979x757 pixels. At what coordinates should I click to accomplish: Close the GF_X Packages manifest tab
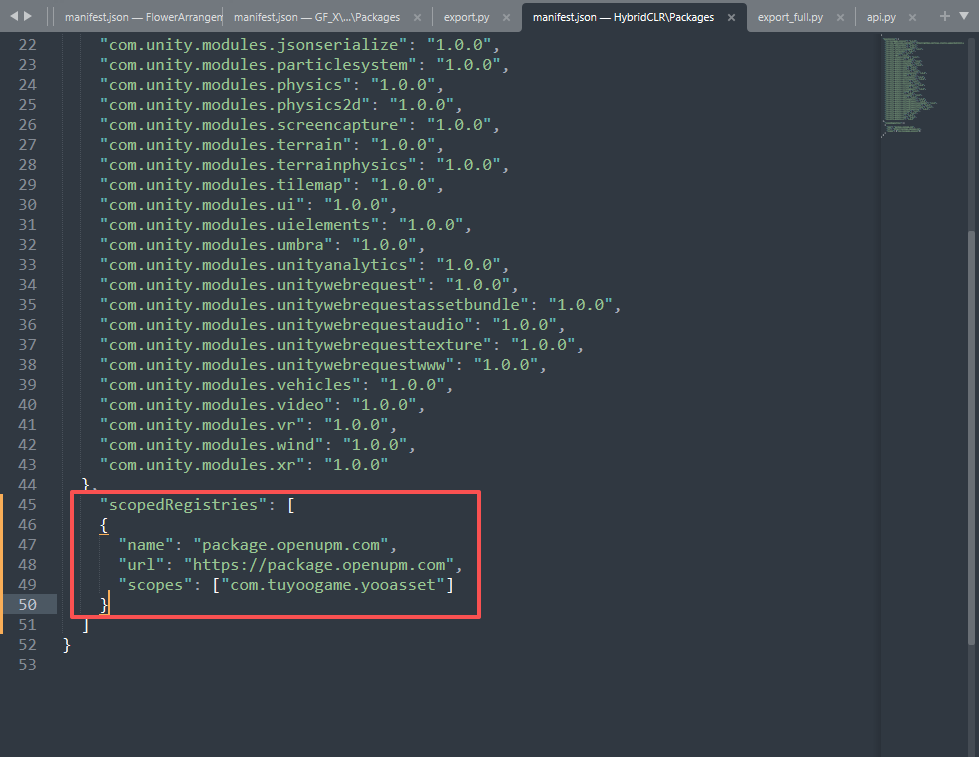[417, 17]
